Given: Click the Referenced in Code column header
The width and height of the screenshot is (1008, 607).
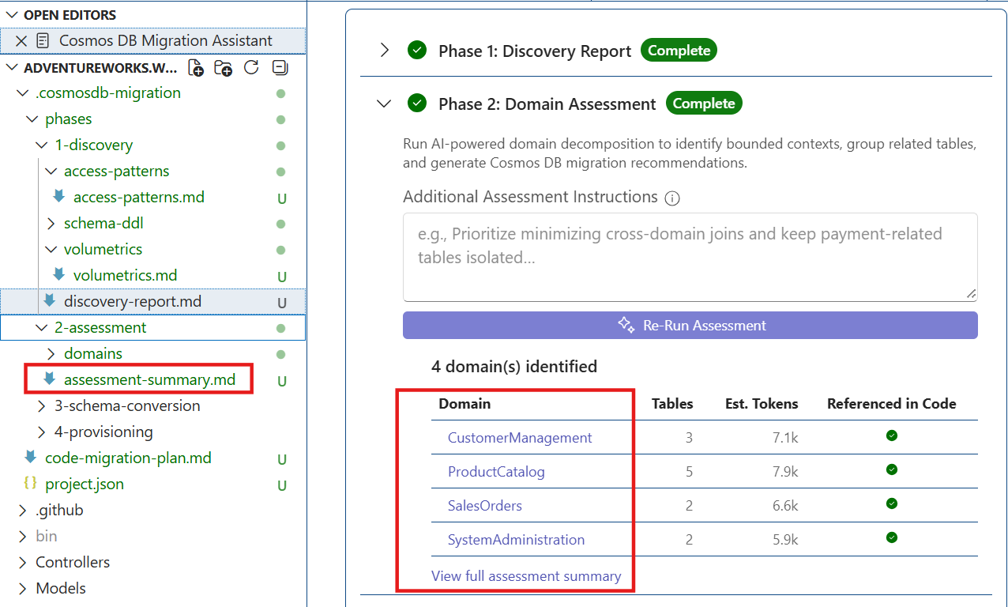Looking at the screenshot, I should (891, 404).
